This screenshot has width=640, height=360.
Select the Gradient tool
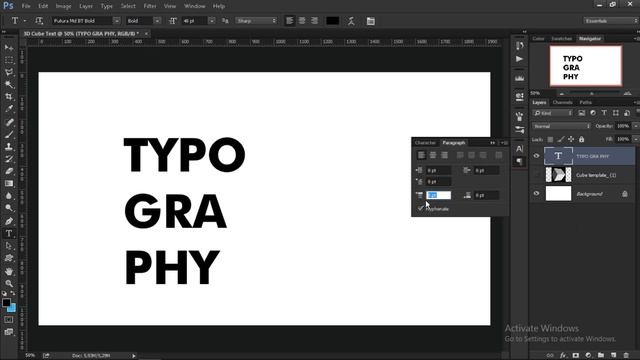tap(9, 183)
